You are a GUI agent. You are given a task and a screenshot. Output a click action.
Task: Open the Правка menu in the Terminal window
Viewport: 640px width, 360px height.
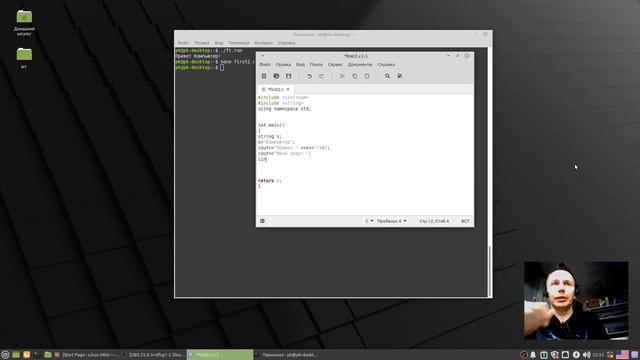click(202, 43)
